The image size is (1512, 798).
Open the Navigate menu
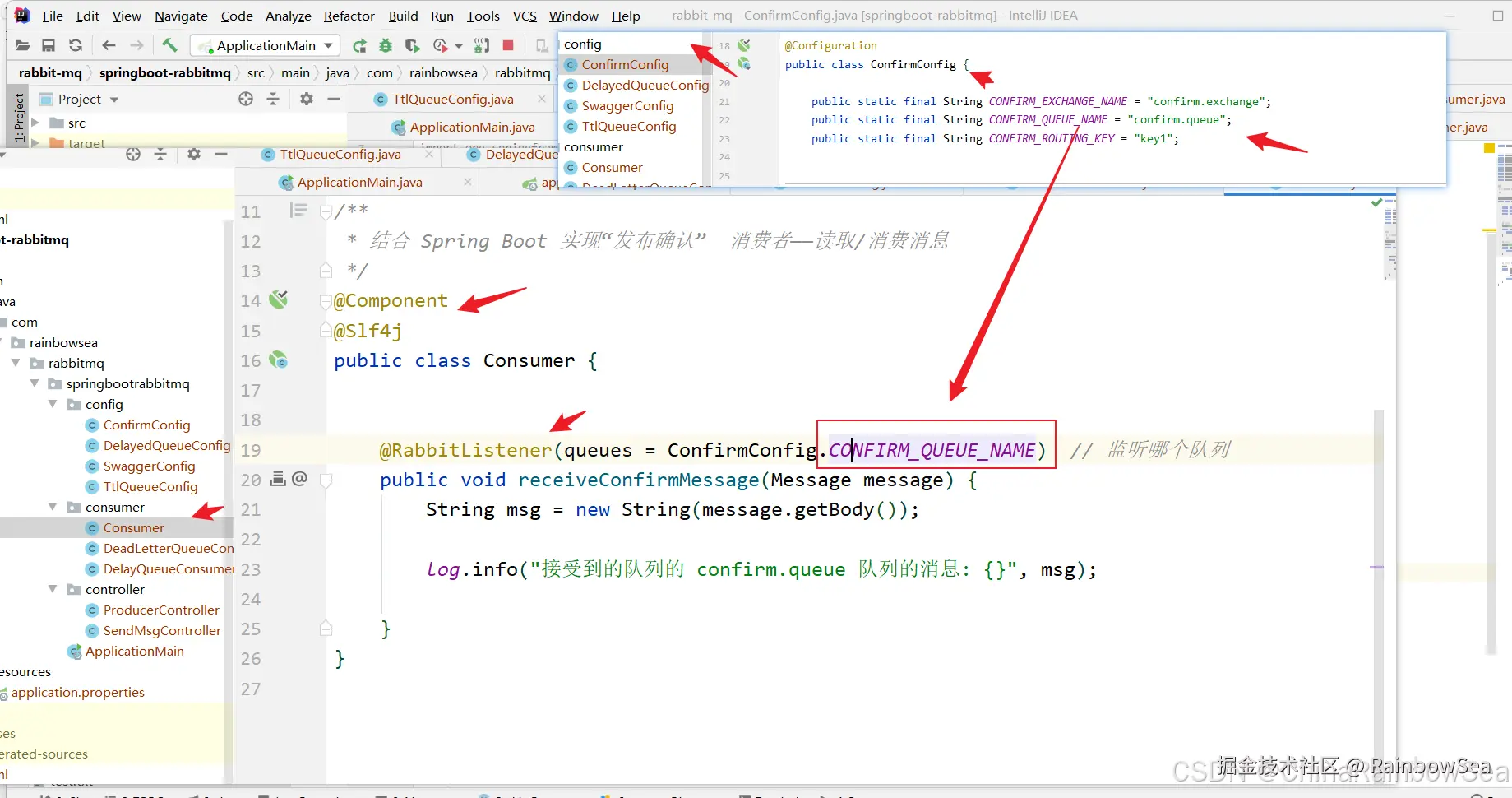(181, 16)
